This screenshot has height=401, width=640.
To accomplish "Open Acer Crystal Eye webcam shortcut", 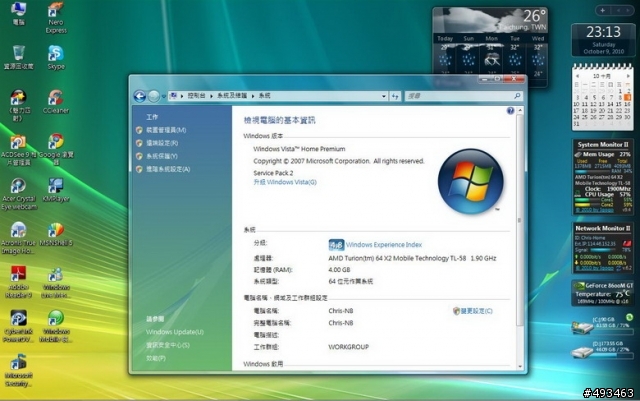I will [18, 194].
